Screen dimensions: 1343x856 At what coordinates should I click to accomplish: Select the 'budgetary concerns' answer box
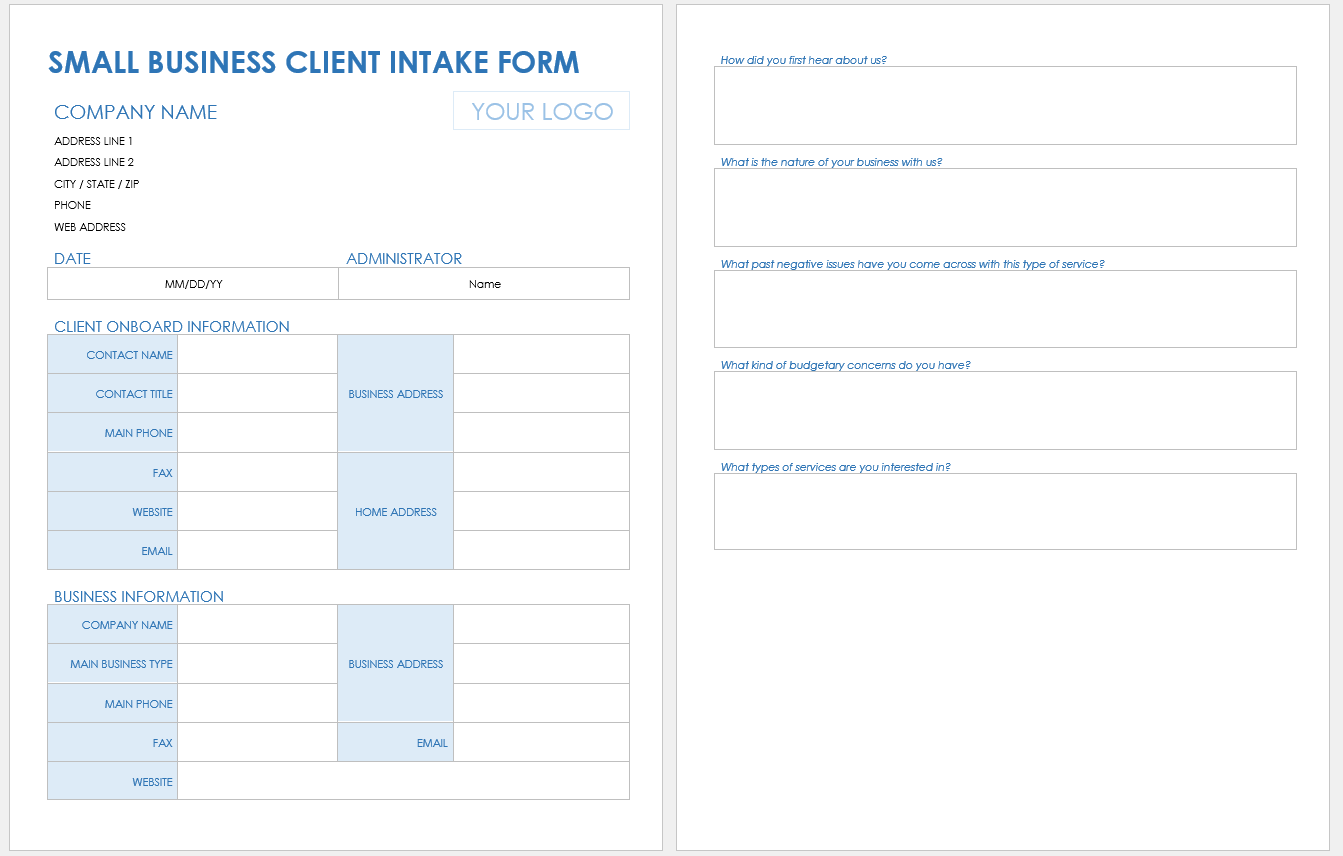[1004, 410]
